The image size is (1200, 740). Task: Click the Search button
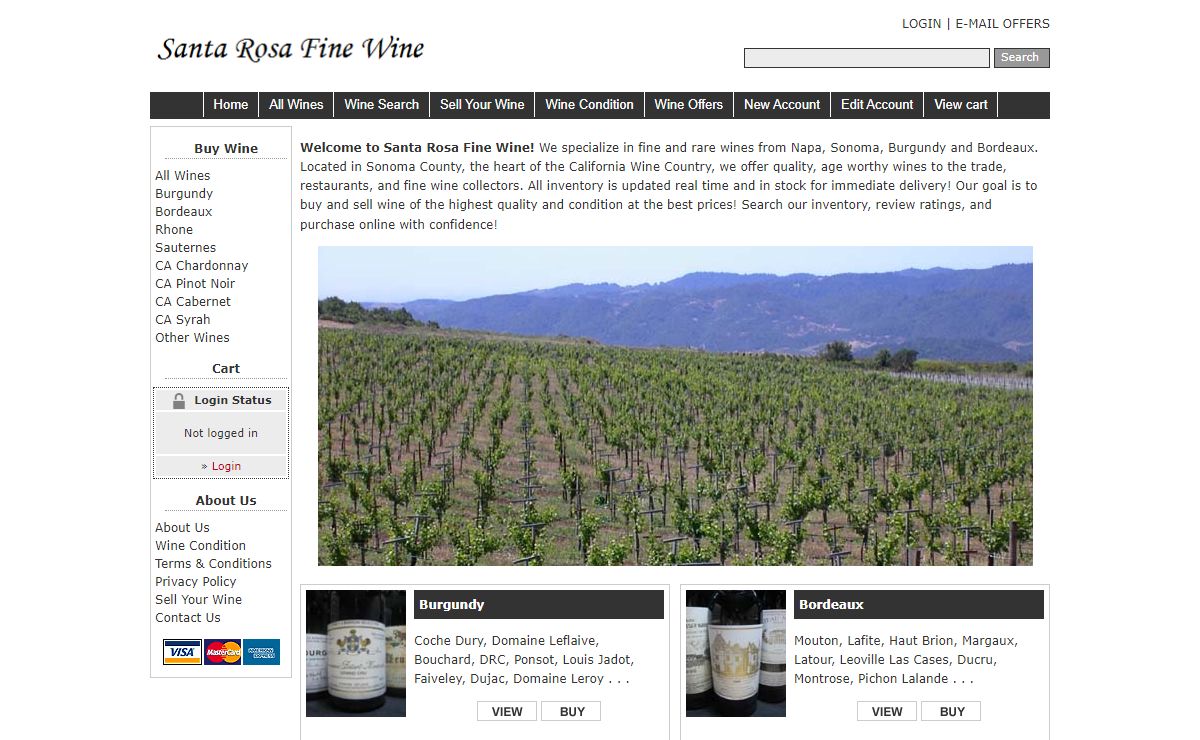(1021, 58)
